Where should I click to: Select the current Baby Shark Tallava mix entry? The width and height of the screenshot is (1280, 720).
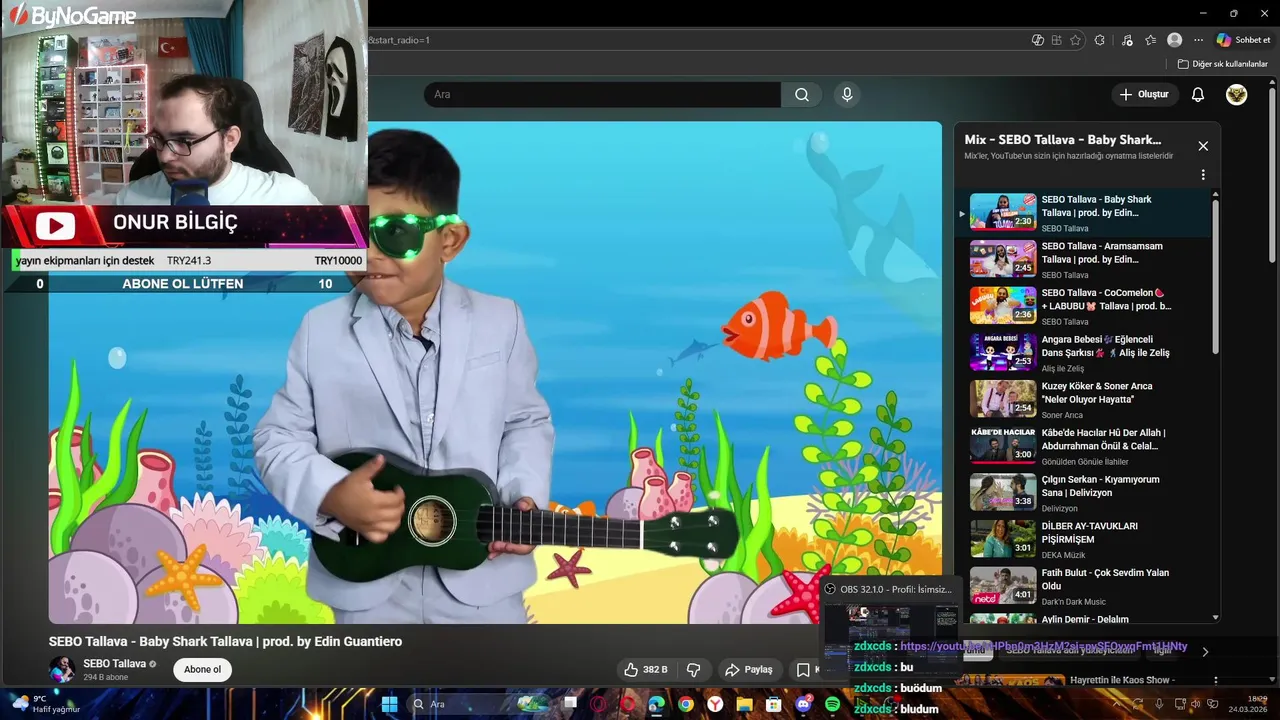1085,212
